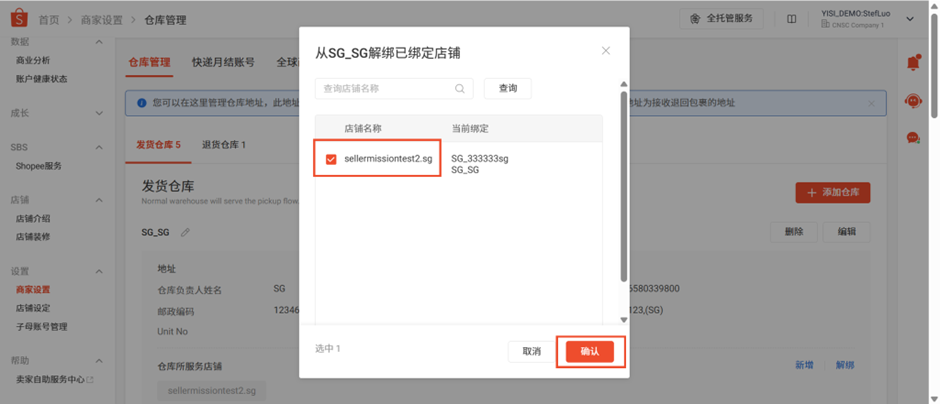940x404 pixels.
Task: Select the 发货仓库 5 tab
Action: coord(158,144)
